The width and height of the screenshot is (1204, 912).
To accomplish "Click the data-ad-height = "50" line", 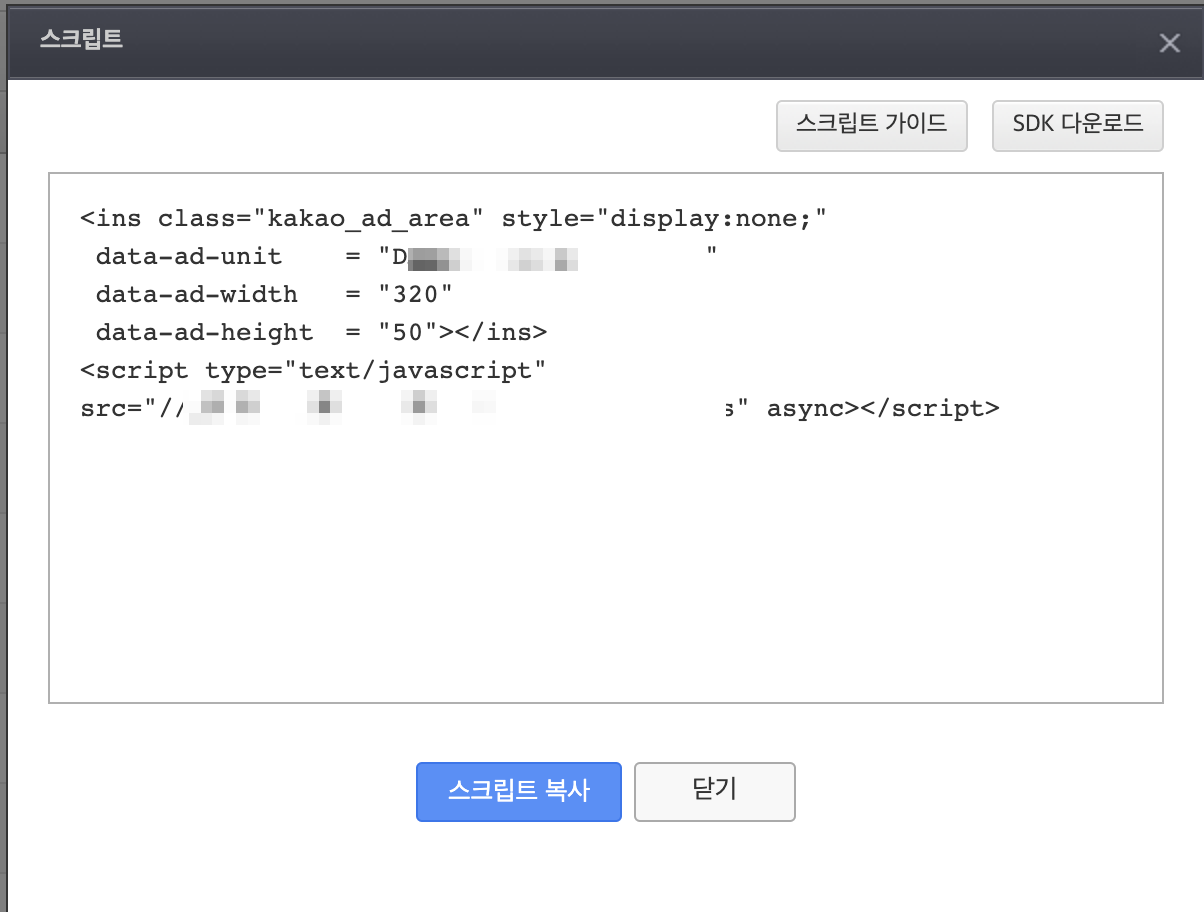I will click(x=321, y=332).
